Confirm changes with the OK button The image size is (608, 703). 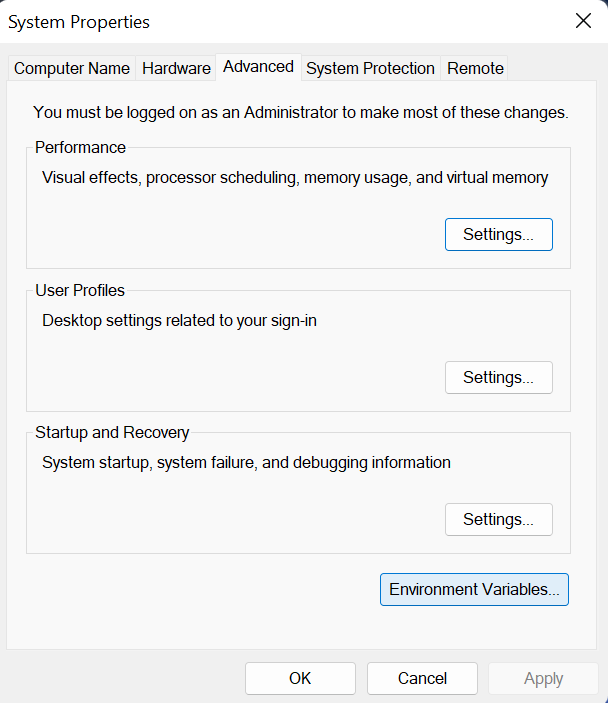pyautogui.click(x=300, y=678)
